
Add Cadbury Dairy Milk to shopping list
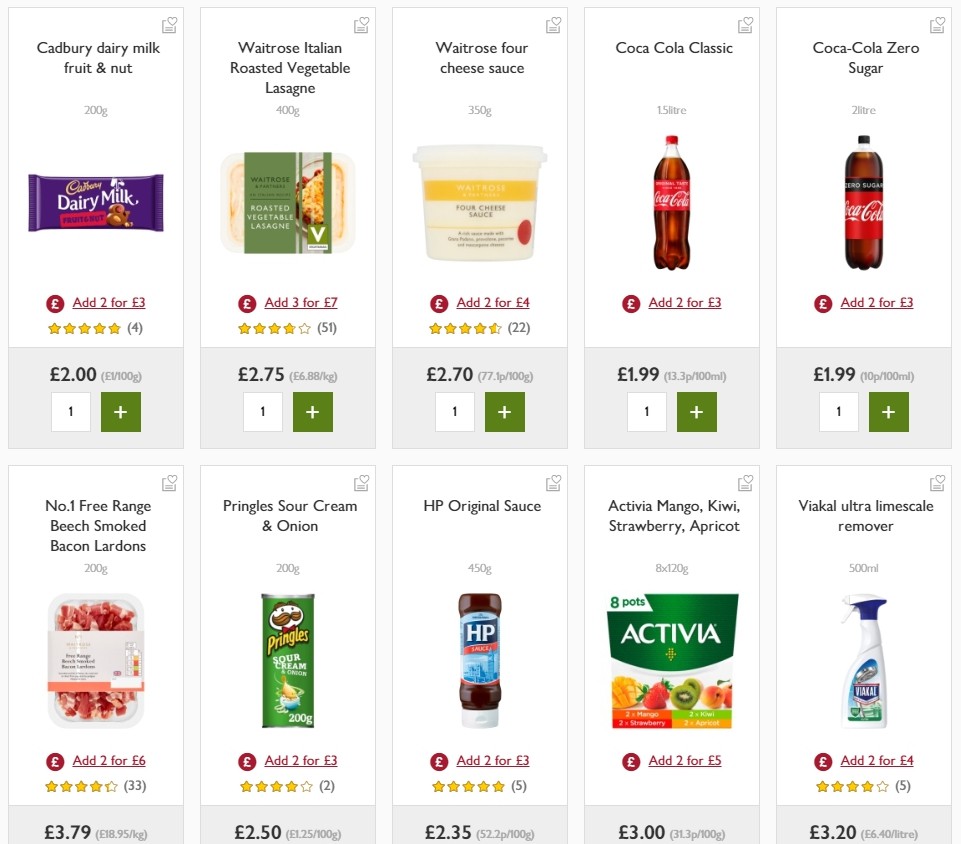coord(169,23)
